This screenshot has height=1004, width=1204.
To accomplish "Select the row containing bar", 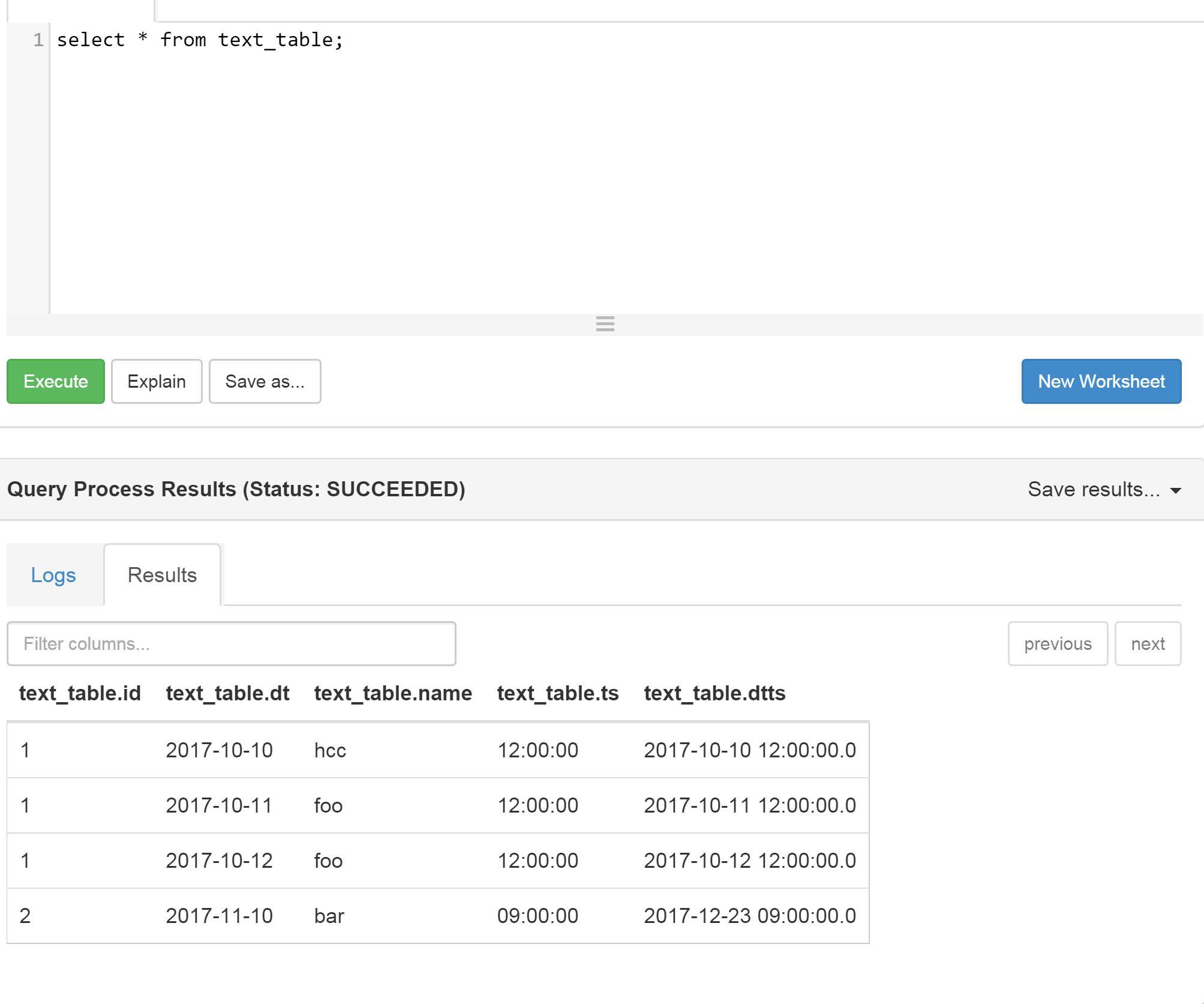I will 437,915.
